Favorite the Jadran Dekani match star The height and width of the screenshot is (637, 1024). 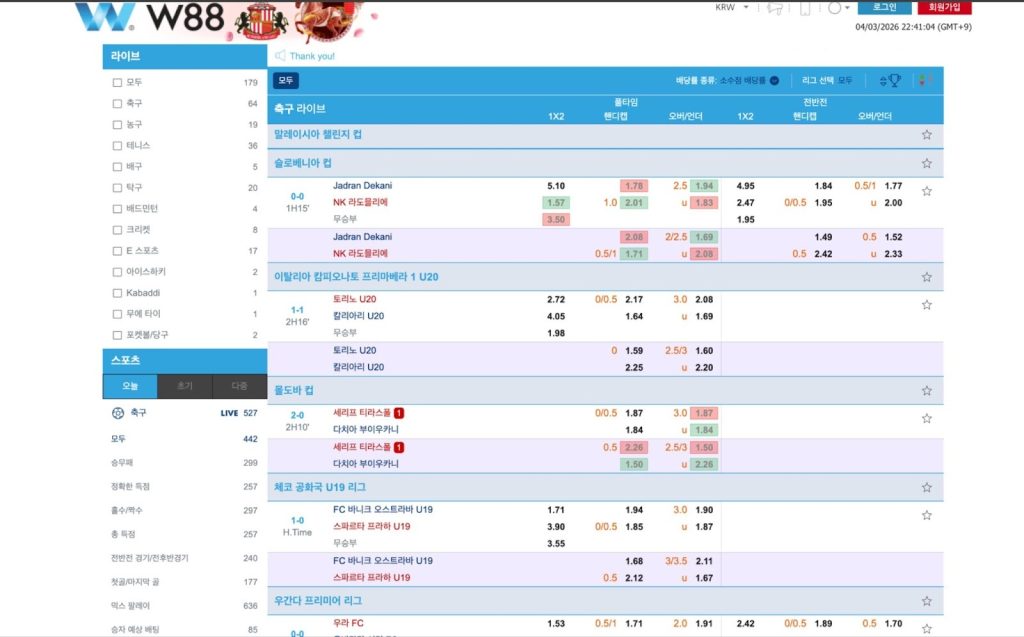926,191
